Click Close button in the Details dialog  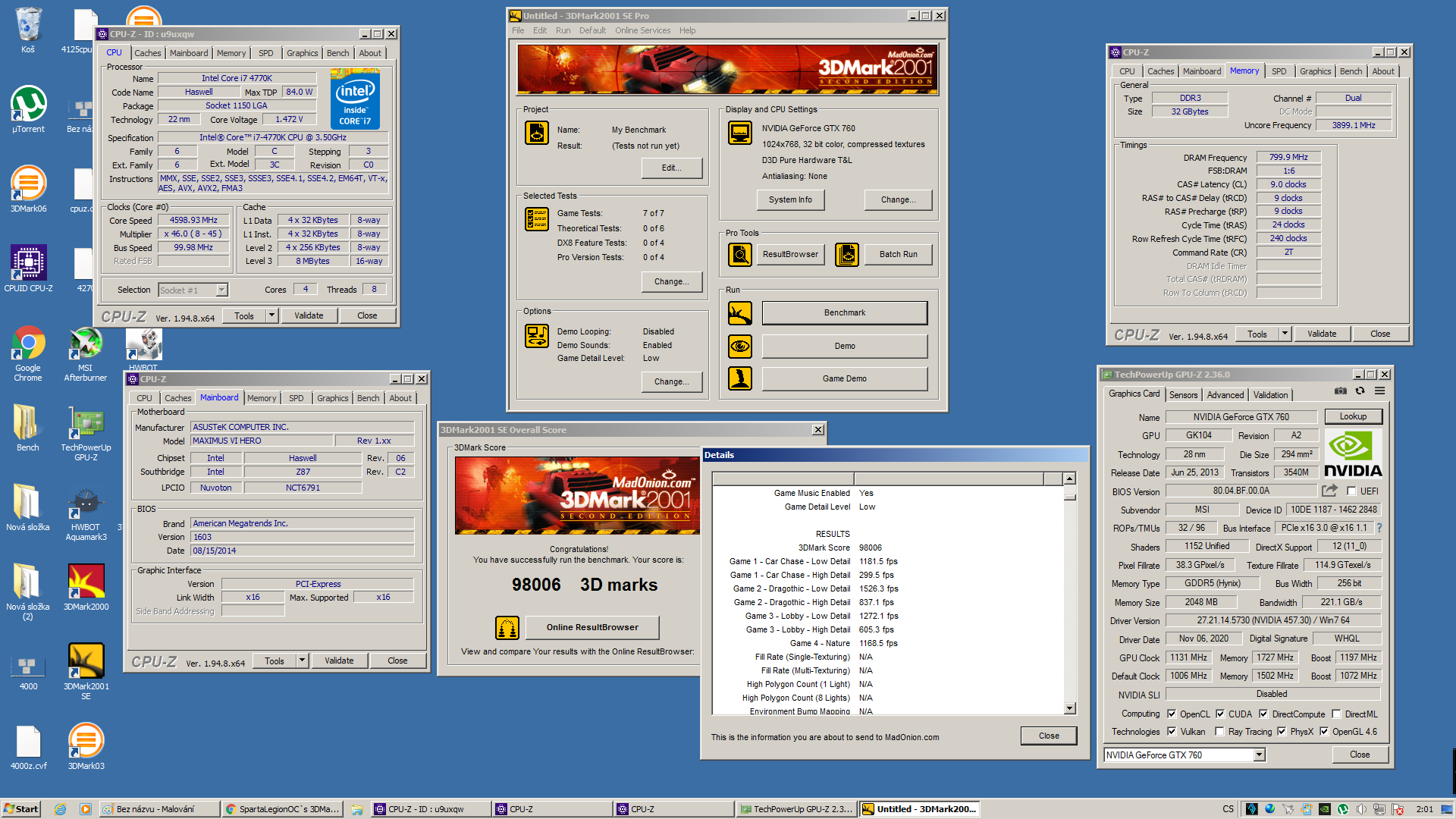tap(1049, 736)
